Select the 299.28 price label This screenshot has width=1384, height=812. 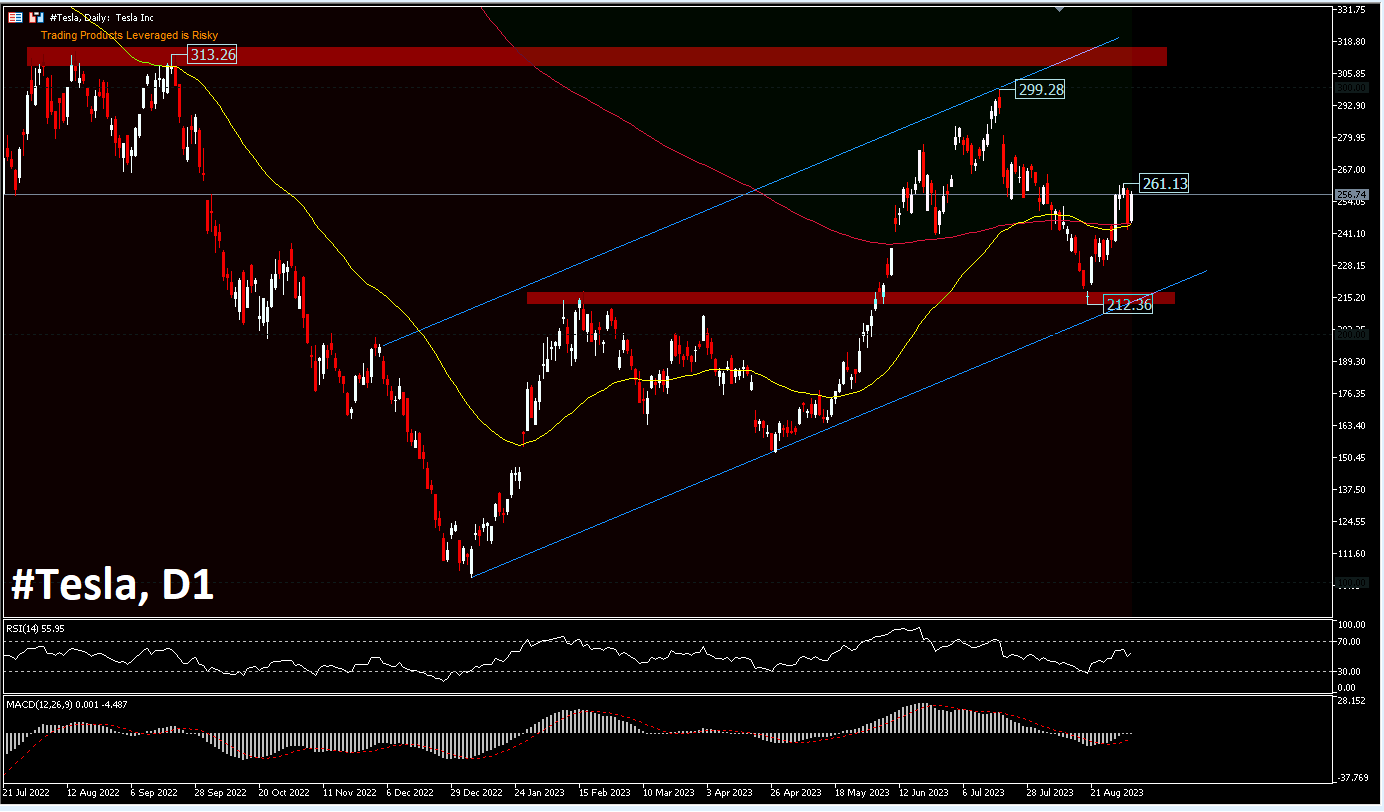[x=1040, y=90]
